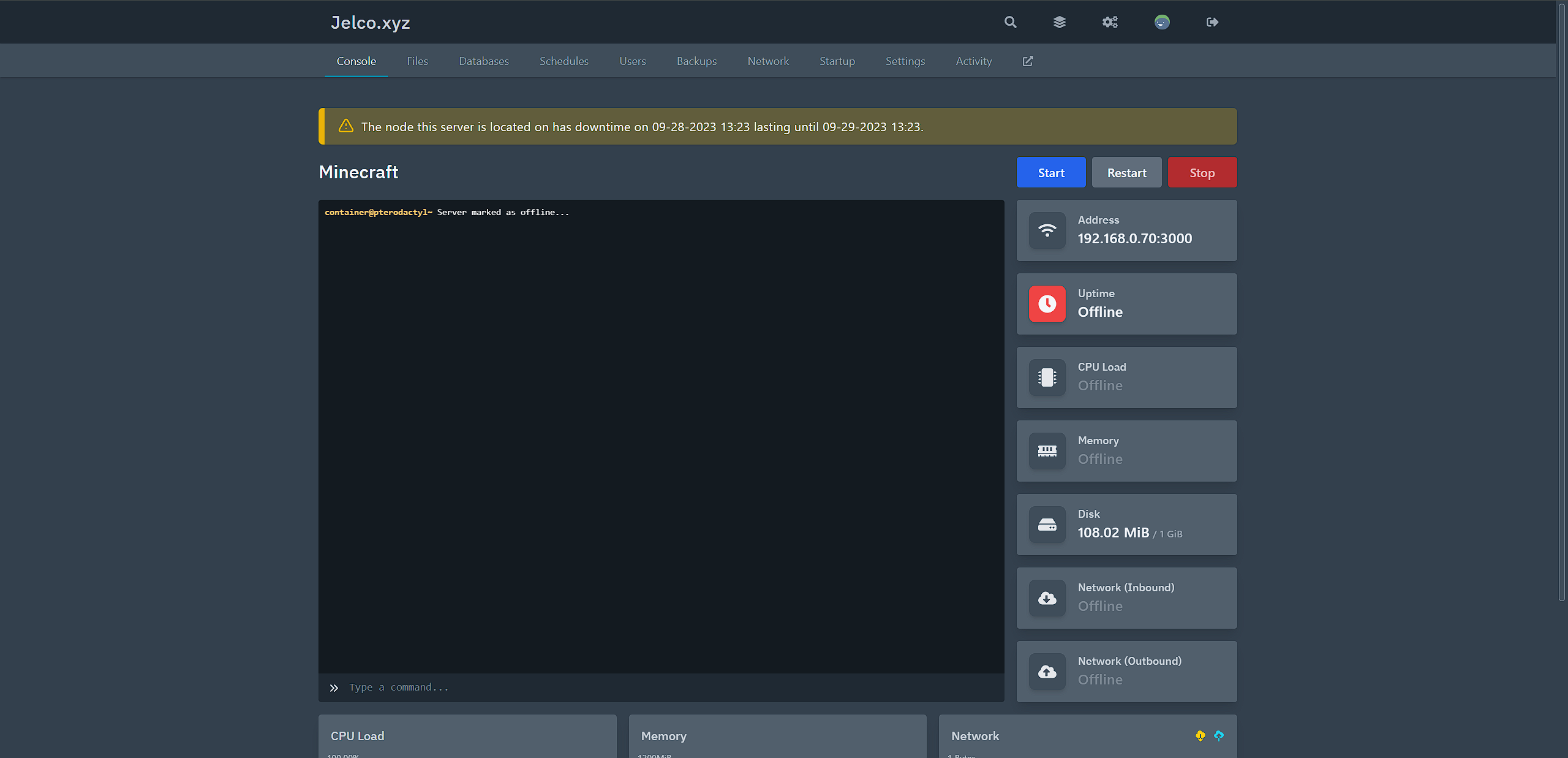This screenshot has width=1568, height=758.
Task: Click the CPU Load graph card title
Action: (x=358, y=736)
